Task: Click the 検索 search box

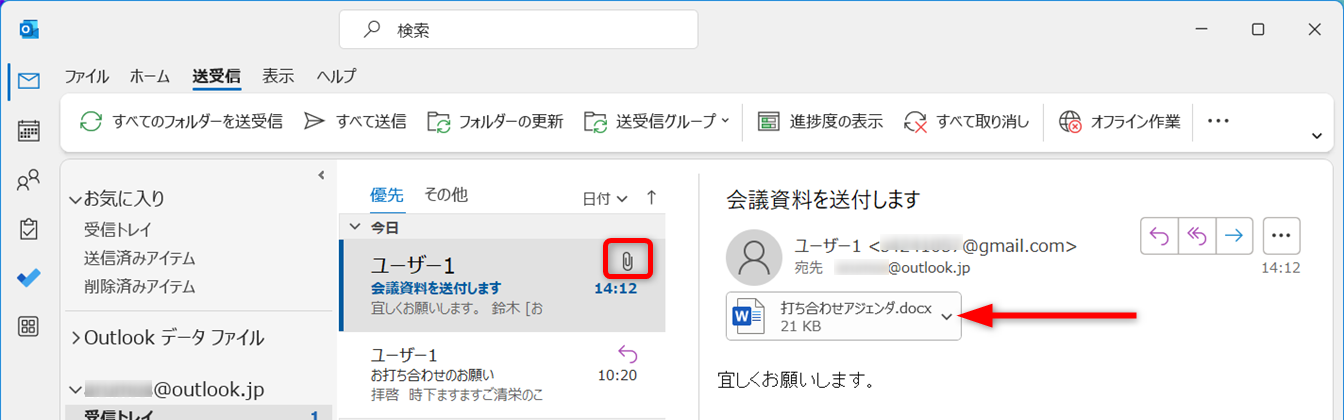Action: pos(518,30)
